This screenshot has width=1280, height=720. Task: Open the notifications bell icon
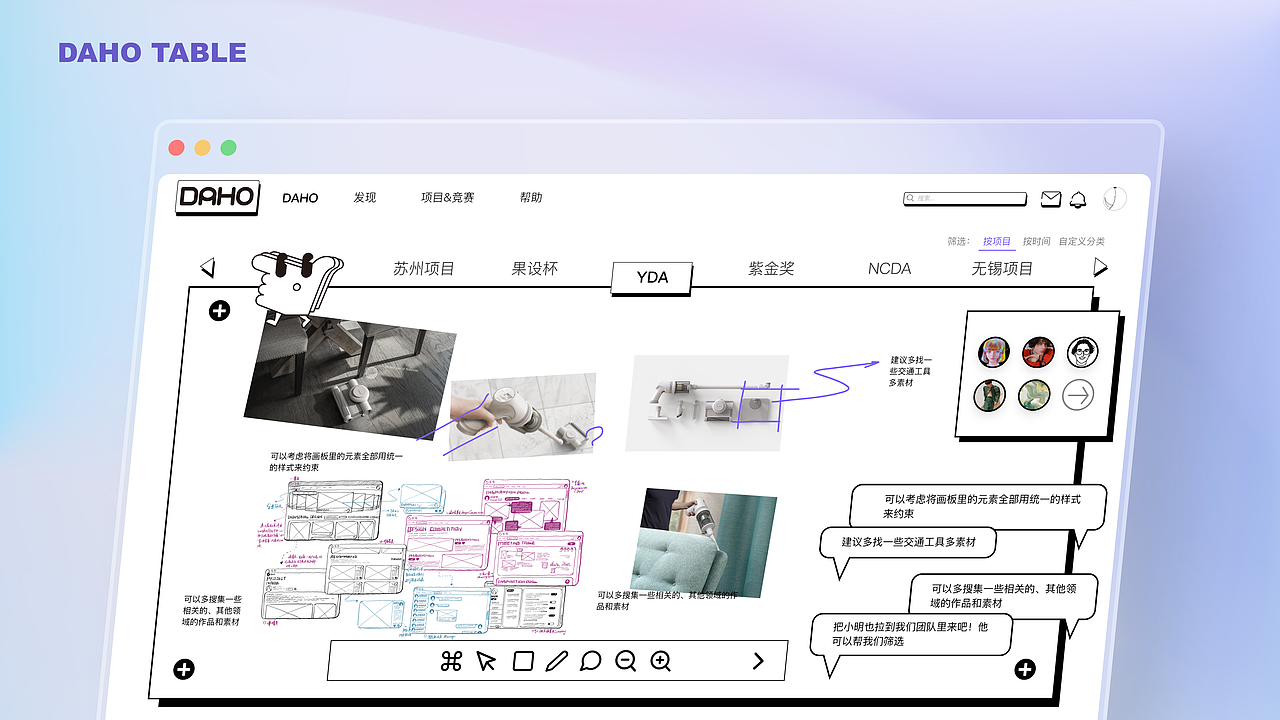pyautogui.click(x=1078, y=199)
